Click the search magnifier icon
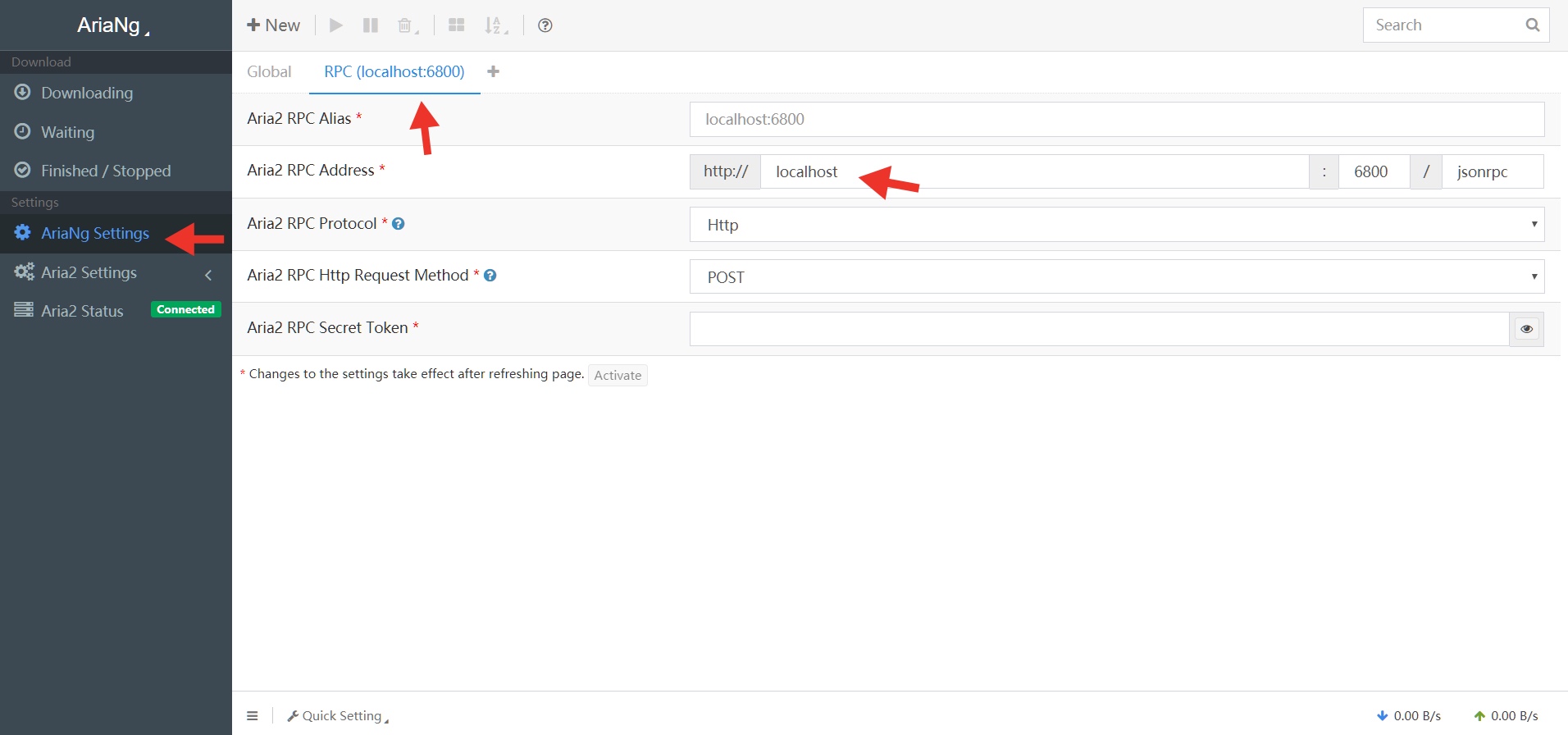 (x=1532, y=25)
